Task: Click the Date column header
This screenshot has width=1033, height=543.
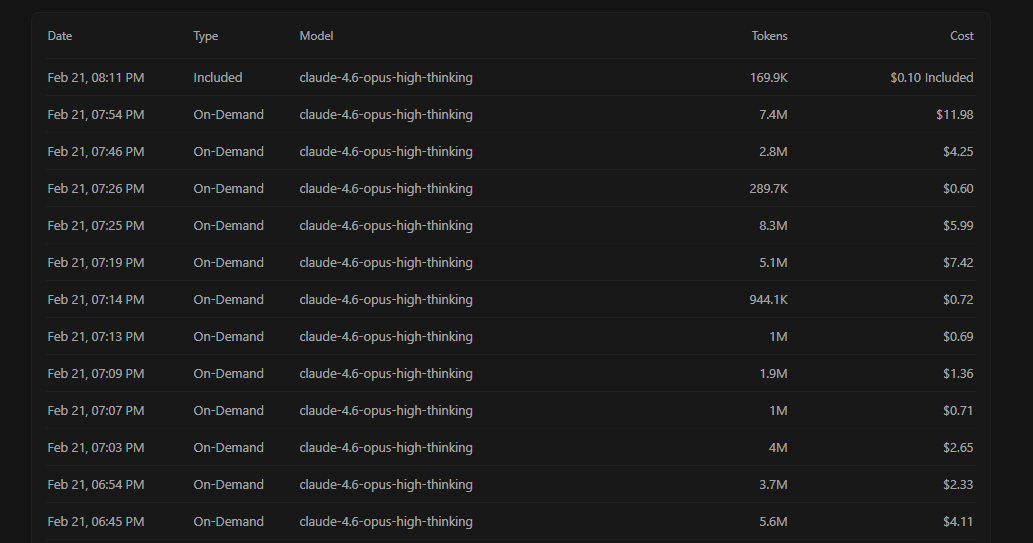Action: click(59, 36)
